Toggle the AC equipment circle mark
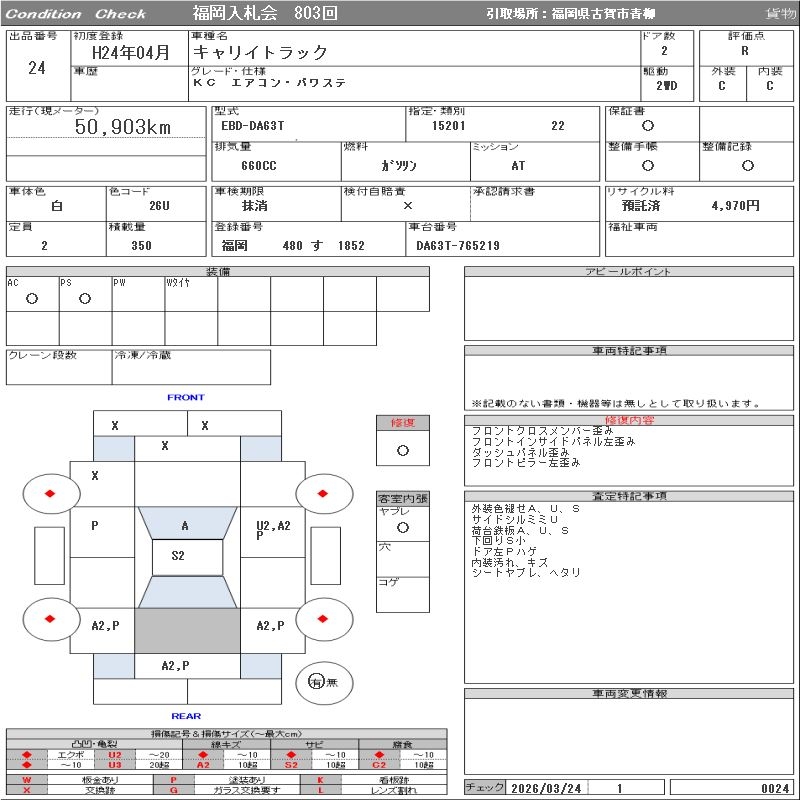 32,299
